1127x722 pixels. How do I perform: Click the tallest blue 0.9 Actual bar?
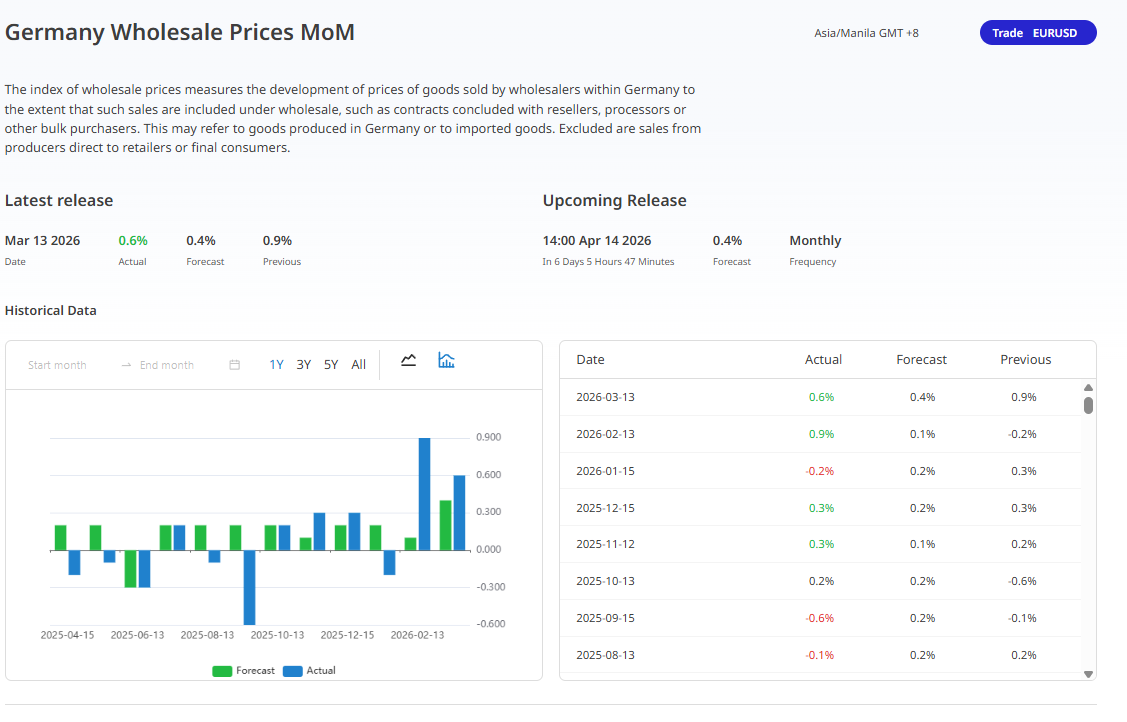tap(424, 494)
